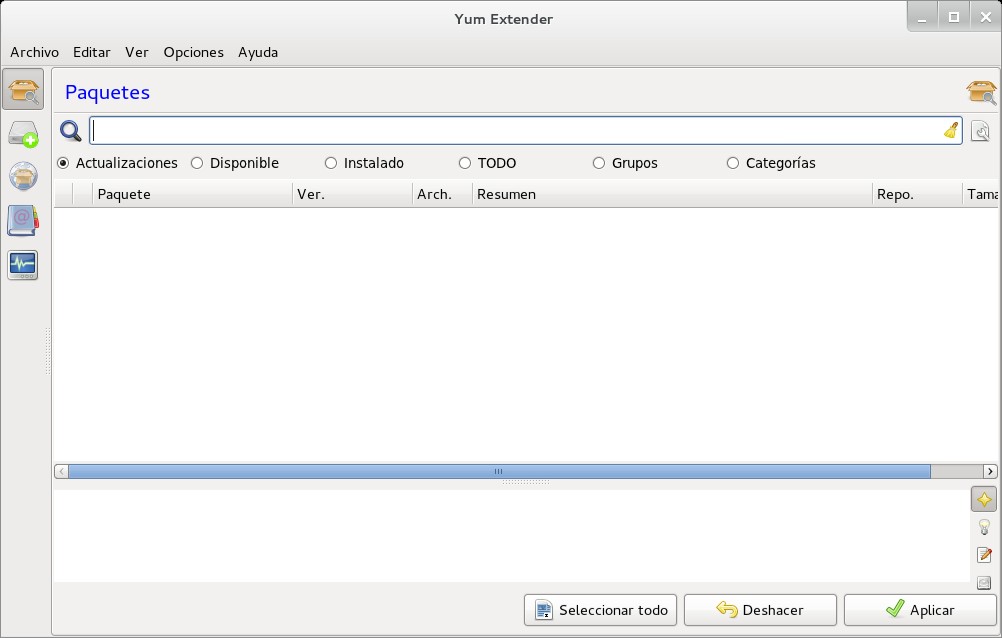The width and height of the screenshot is (1002, 638).
Task: Open the Ayuda menu
Action: (x=258, y=52)
